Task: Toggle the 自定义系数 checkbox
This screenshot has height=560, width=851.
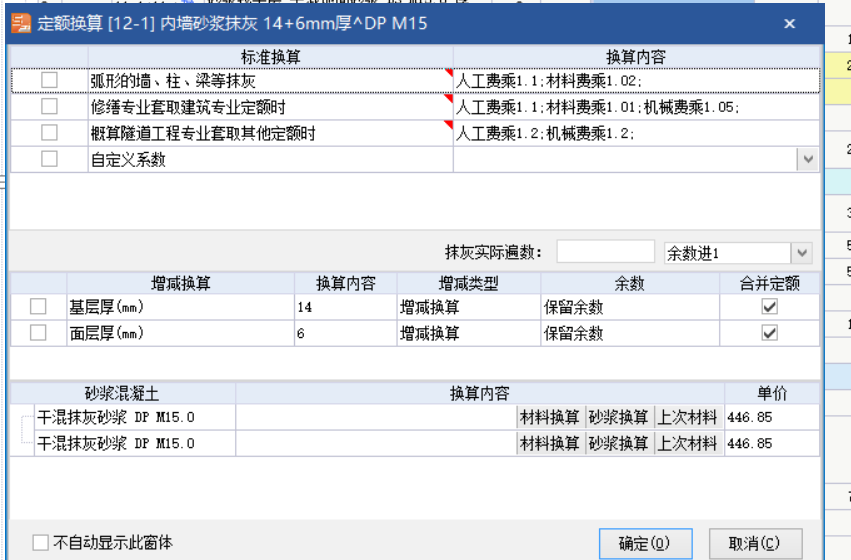Action: [x=49, y=159]
